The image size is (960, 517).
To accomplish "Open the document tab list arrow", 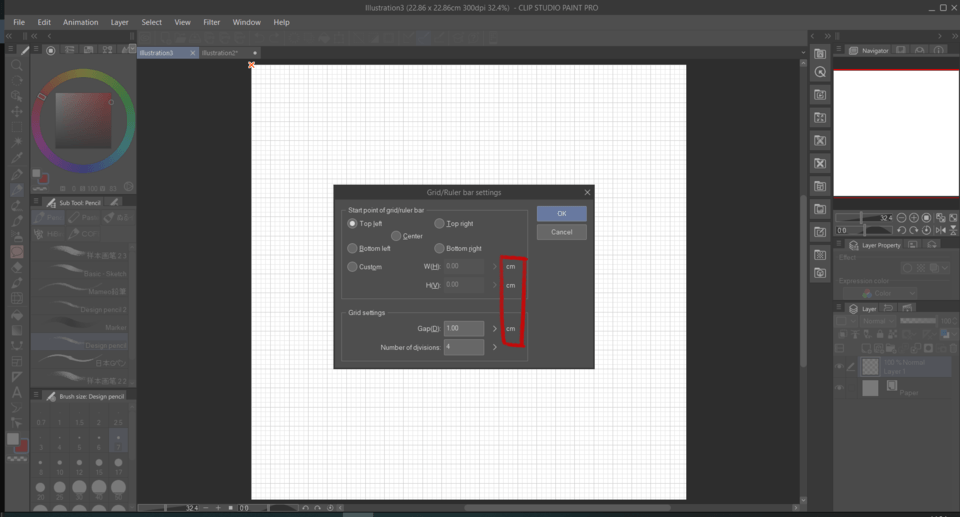I will [x=803, y=53].
